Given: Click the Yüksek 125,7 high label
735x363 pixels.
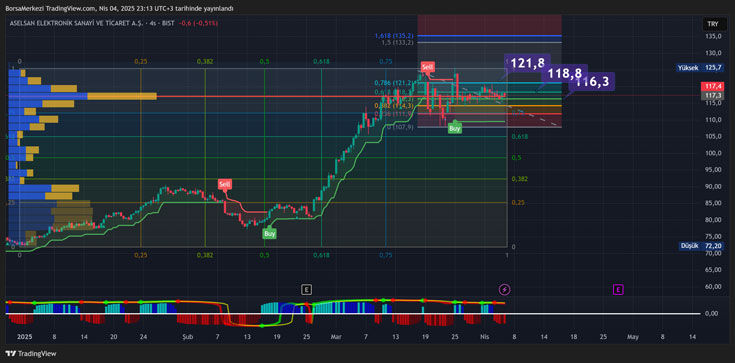Looking at the screenshot, I should tap(700, 68).
